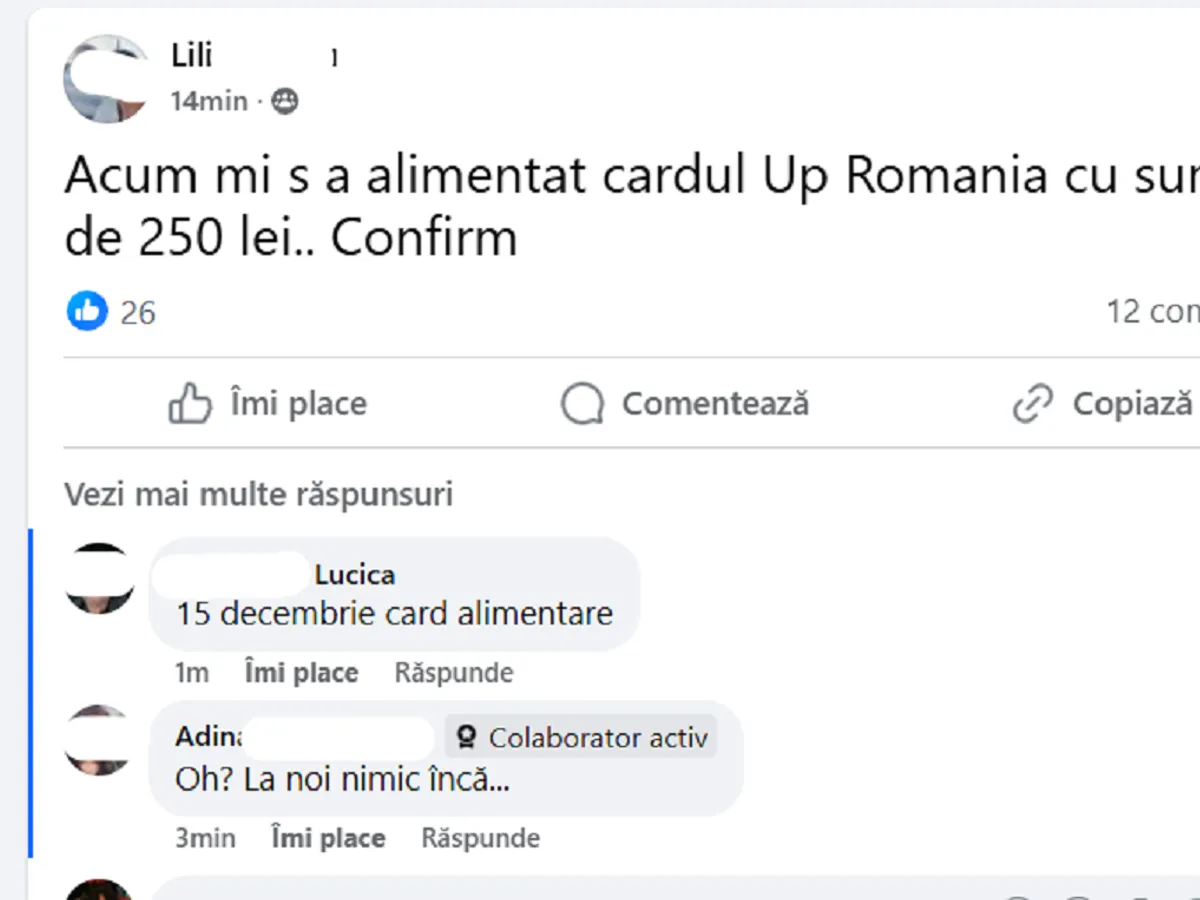Image resolution: width=1200 pixels, height=900 pixels.
Task: Click the chain link Copiază icon
Action: 1032,405
